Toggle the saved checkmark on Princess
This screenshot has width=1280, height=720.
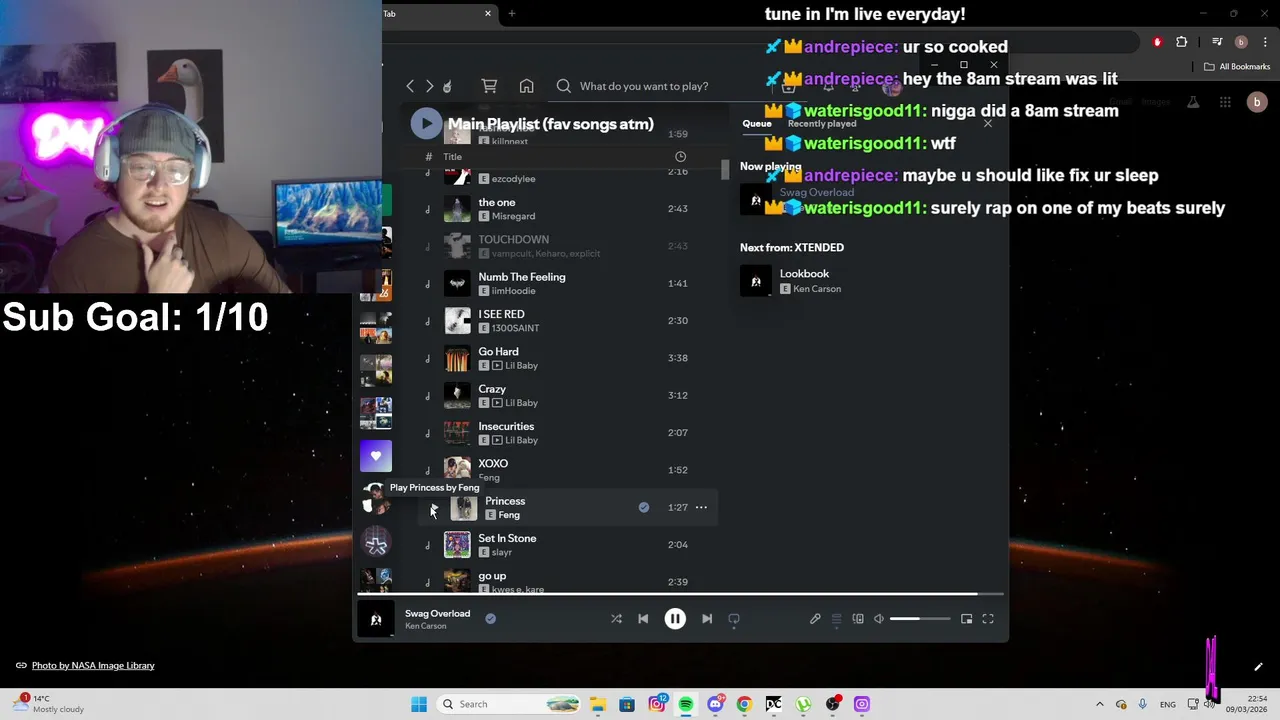point(644,507)
